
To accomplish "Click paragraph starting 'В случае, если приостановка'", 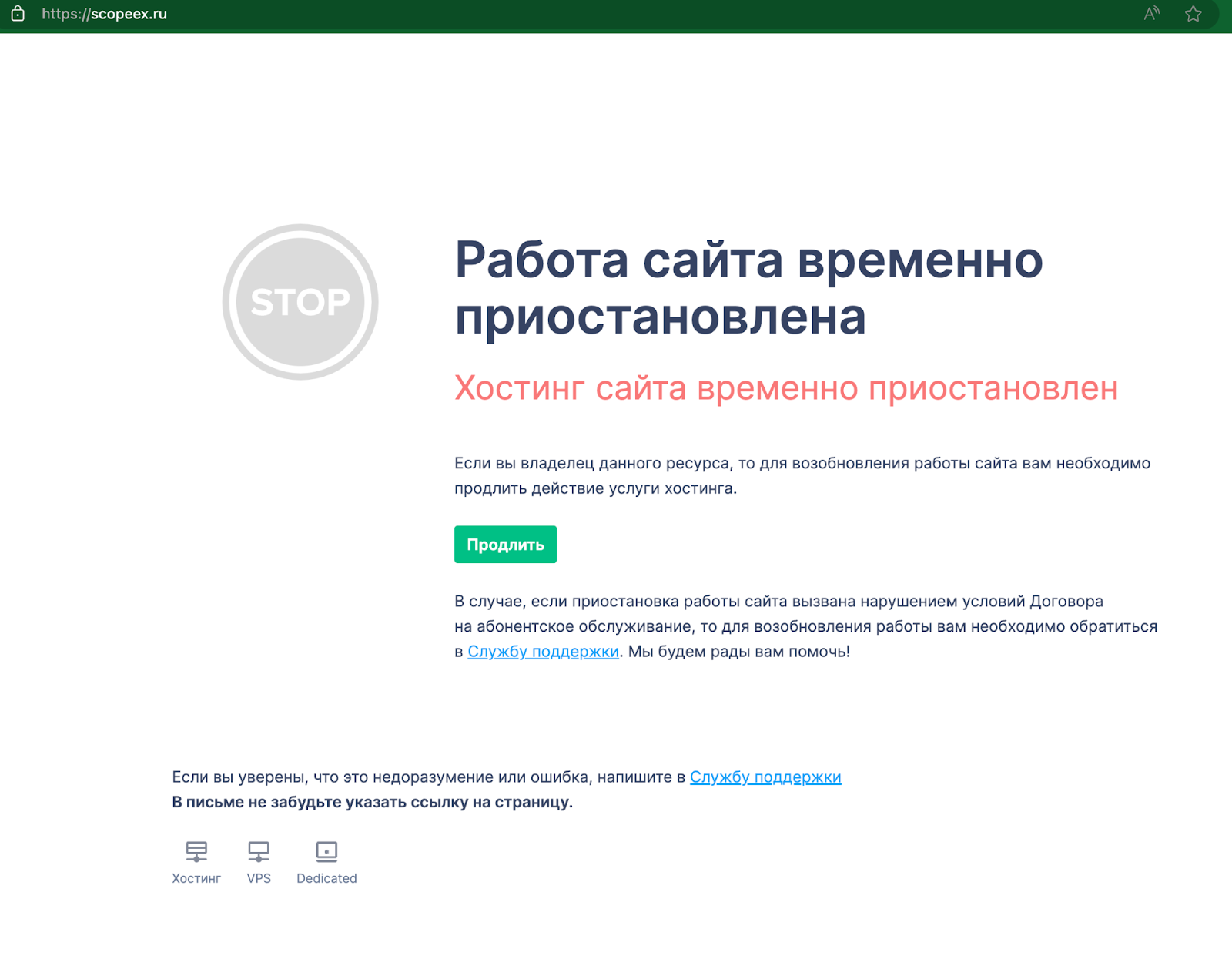I will pos(805,626).
